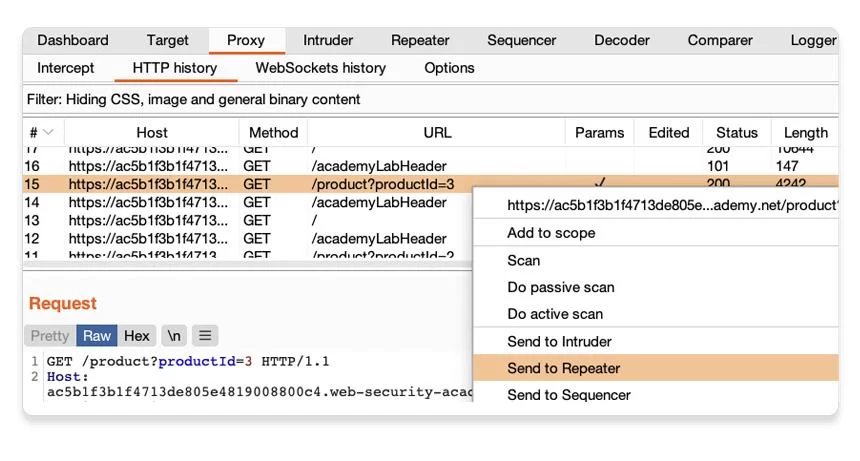This screenshot has width=860, height=461.
Task: Choose Send to Repeater
Action: pos(656,368)
